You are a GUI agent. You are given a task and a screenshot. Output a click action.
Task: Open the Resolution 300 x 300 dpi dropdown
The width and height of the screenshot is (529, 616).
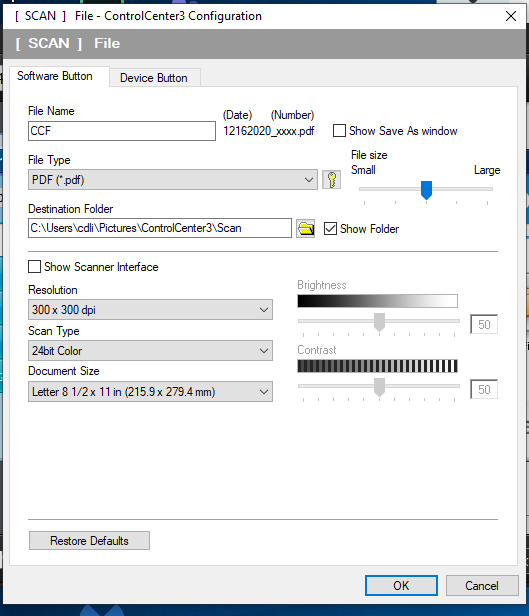point(150,310)
